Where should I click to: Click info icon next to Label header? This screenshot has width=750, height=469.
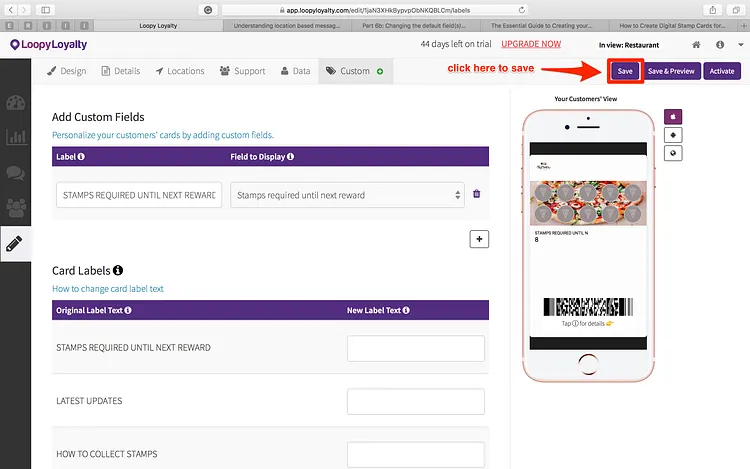click(81, 156)
